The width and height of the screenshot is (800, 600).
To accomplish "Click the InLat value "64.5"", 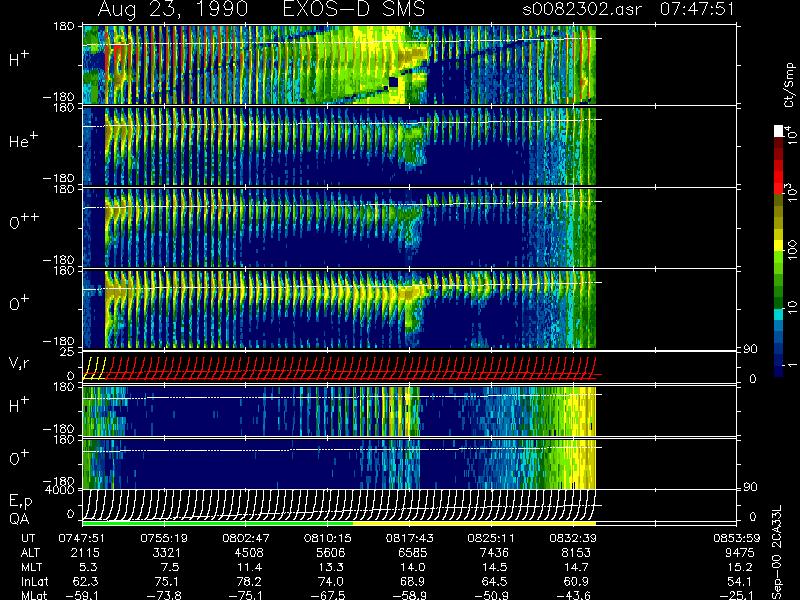I will coord(495,581).
